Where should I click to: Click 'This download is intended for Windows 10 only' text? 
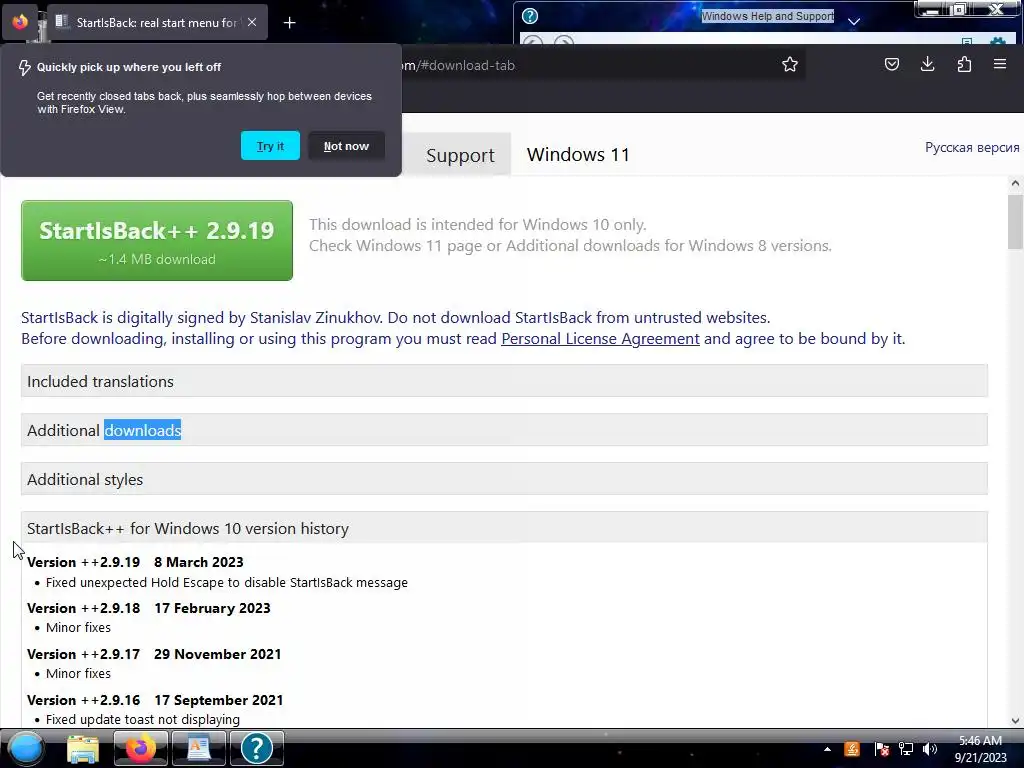(x=477, y=225)
